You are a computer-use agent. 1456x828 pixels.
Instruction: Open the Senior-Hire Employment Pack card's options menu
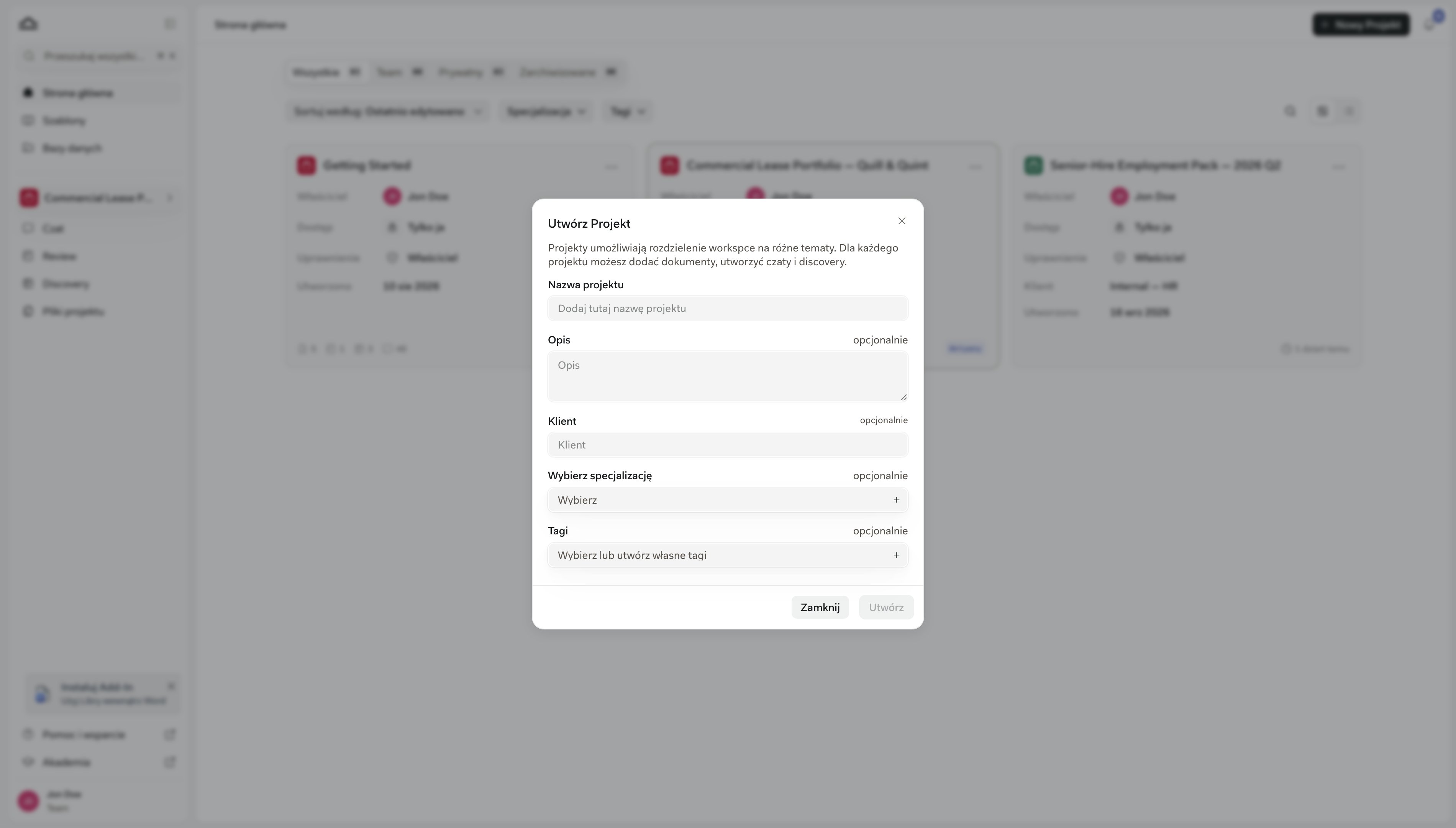(x=1338, y=167)
